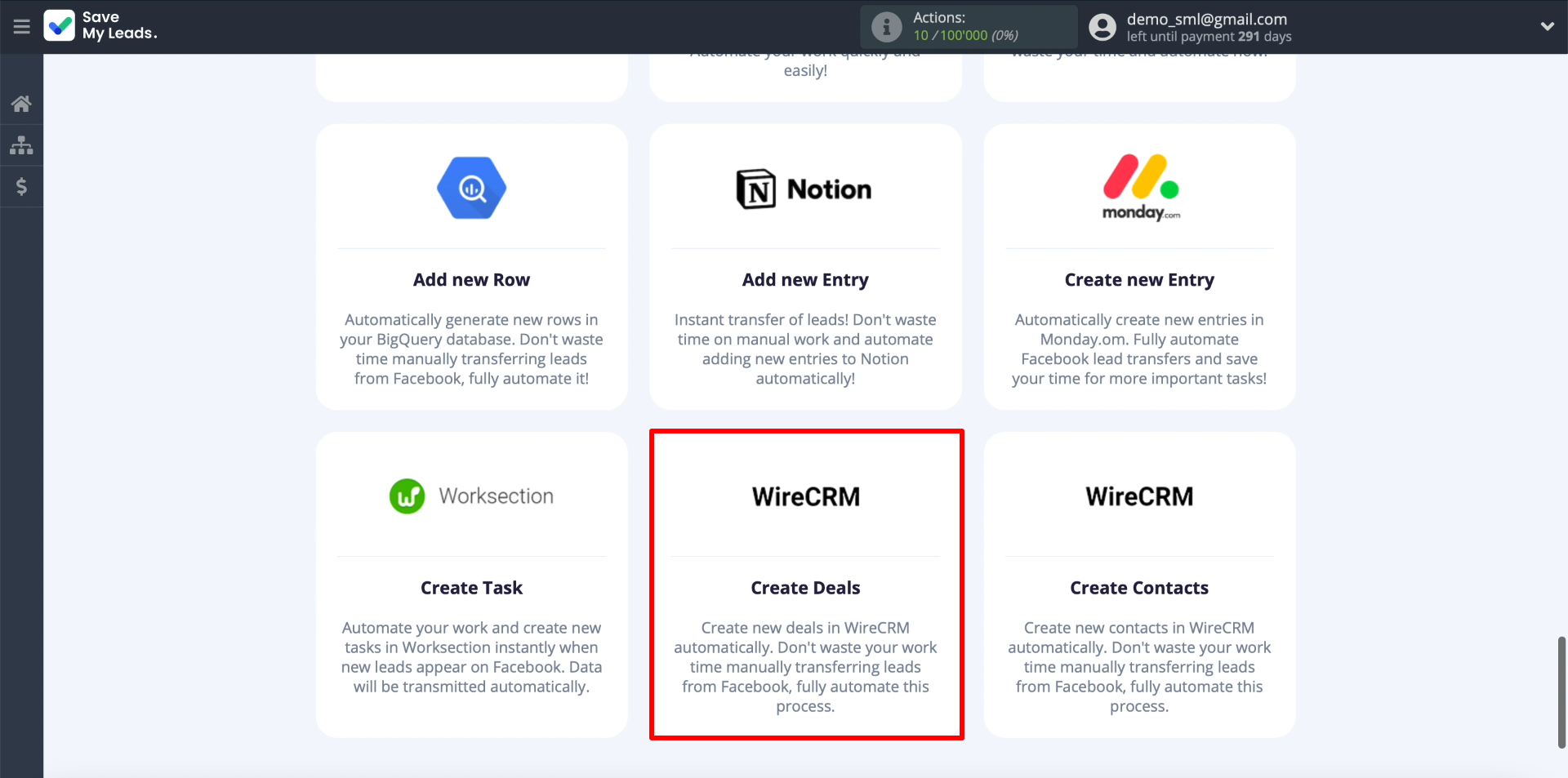Open the hamburger menu

[x=22, y=27]
